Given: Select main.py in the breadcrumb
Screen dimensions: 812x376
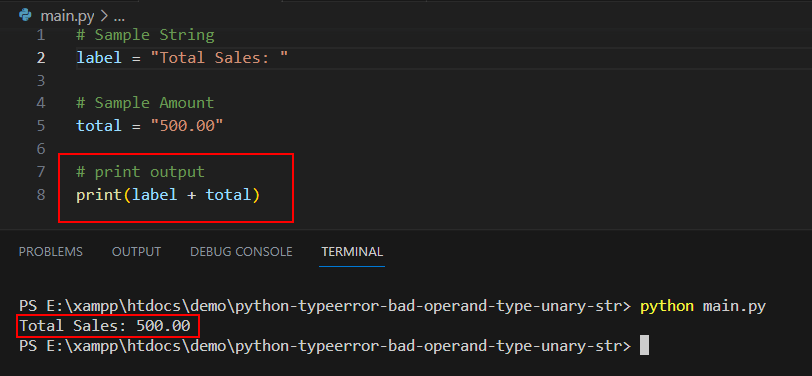Looking at the screenshot, I should (x=67, y=16).
